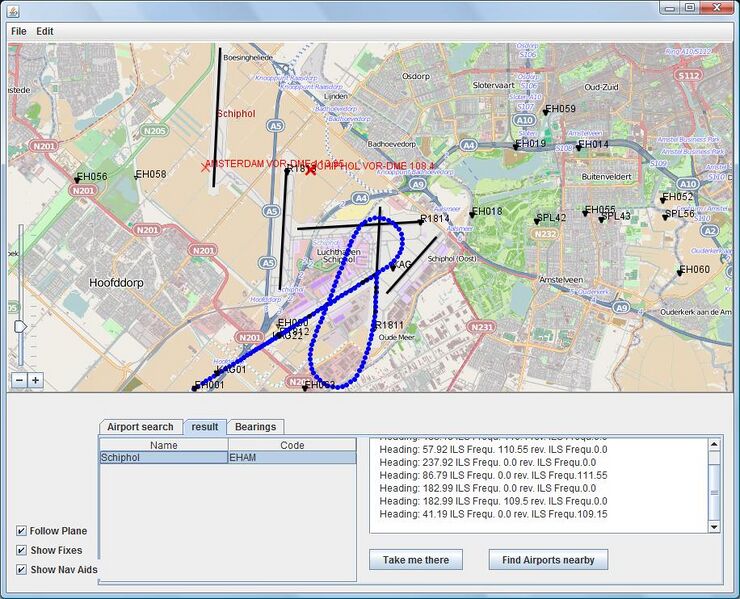Click the Find Airports nearby button

[x=548, y=560]
